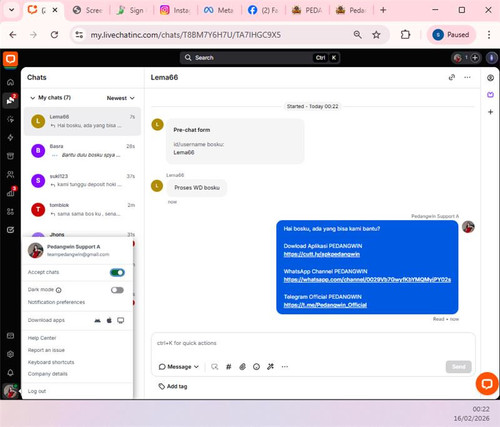Click the agent profile avatar at sidebar bottom
This screenshot has height=427, width=500.
10,391
